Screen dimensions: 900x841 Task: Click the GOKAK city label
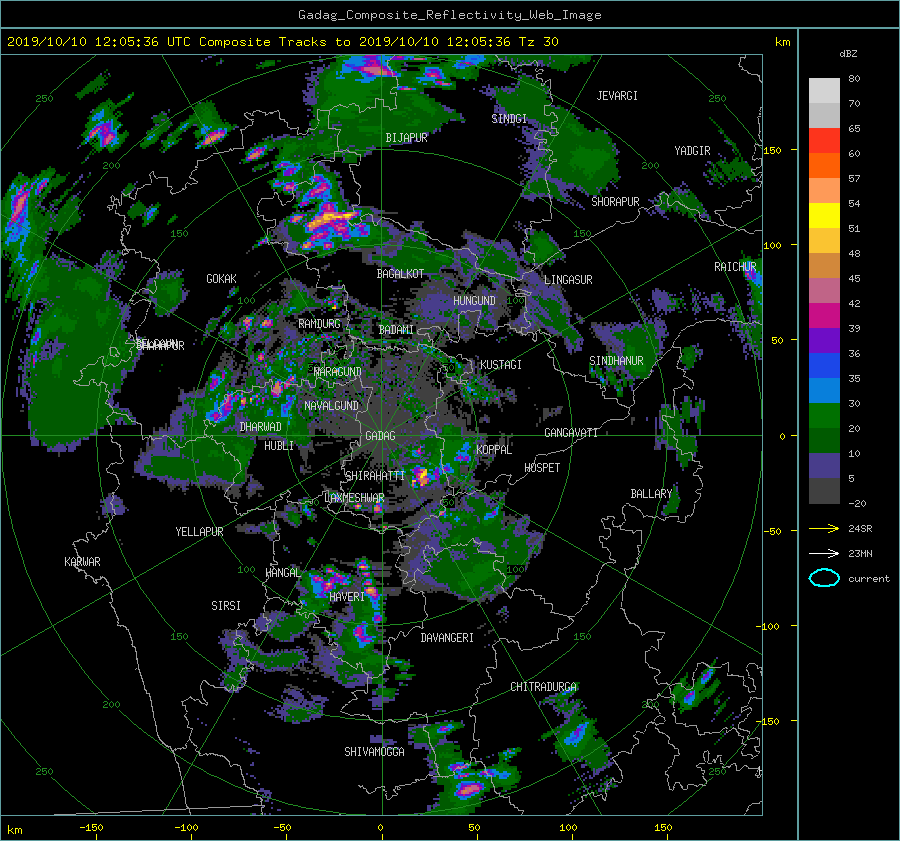(221, 278)
